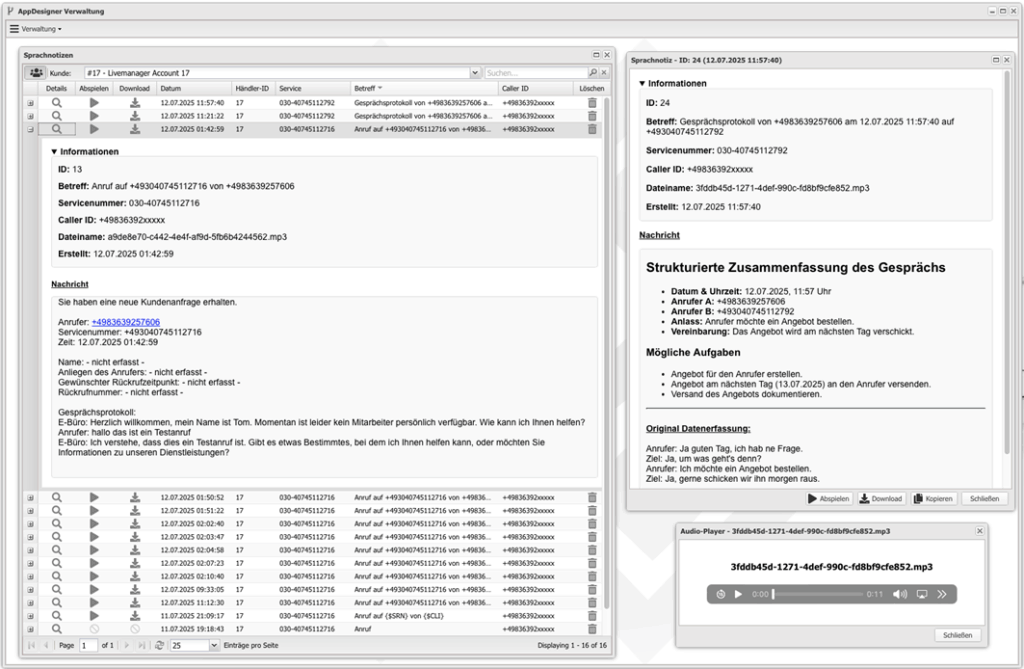Open the entries-per-page dropdown showing 25
Viewport: 1024px width, 669px height.
click(214, 646)
